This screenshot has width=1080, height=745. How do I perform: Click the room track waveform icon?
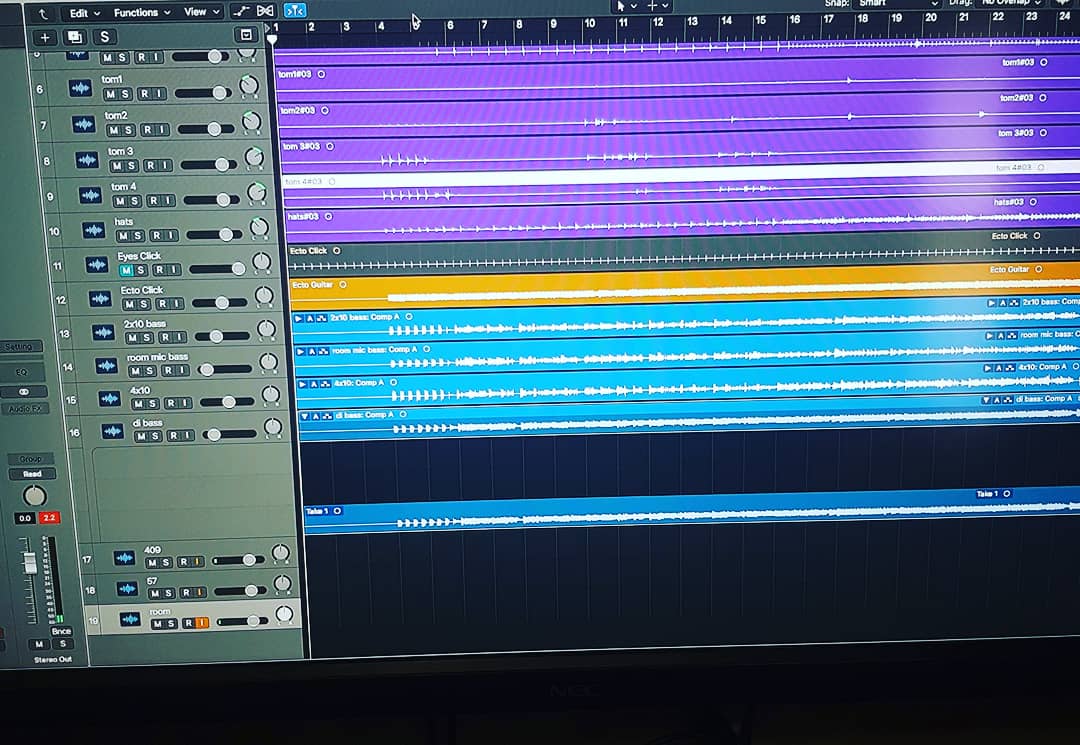click(x=130, y=619)
